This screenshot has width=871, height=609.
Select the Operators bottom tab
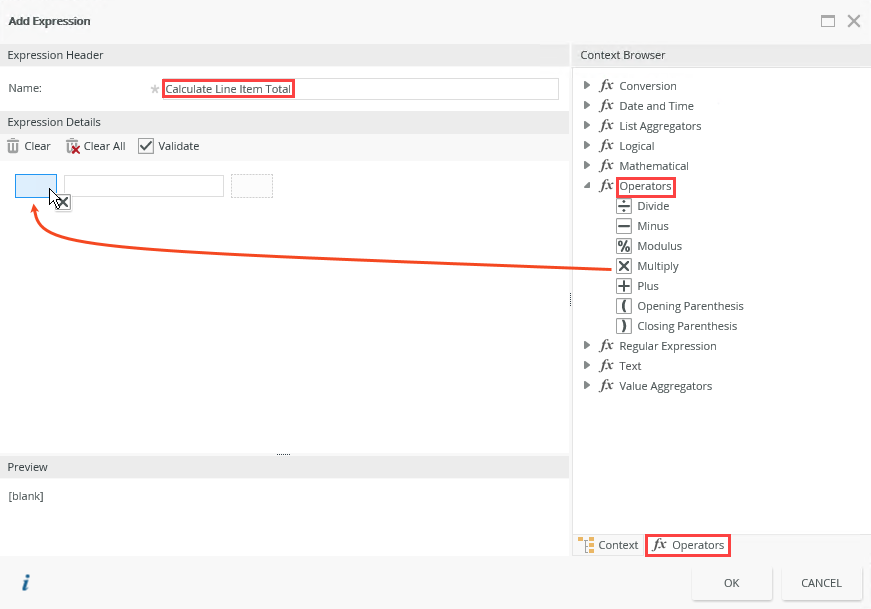(688, 545)
